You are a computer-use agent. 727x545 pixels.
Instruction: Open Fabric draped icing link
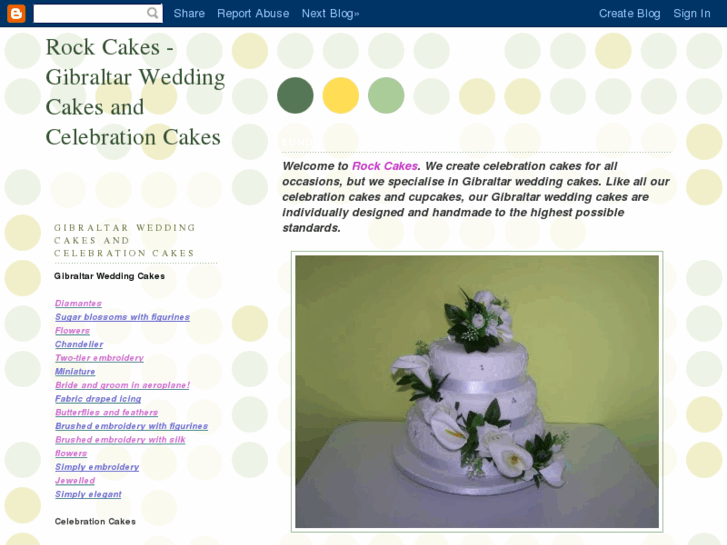coord(98,398)
